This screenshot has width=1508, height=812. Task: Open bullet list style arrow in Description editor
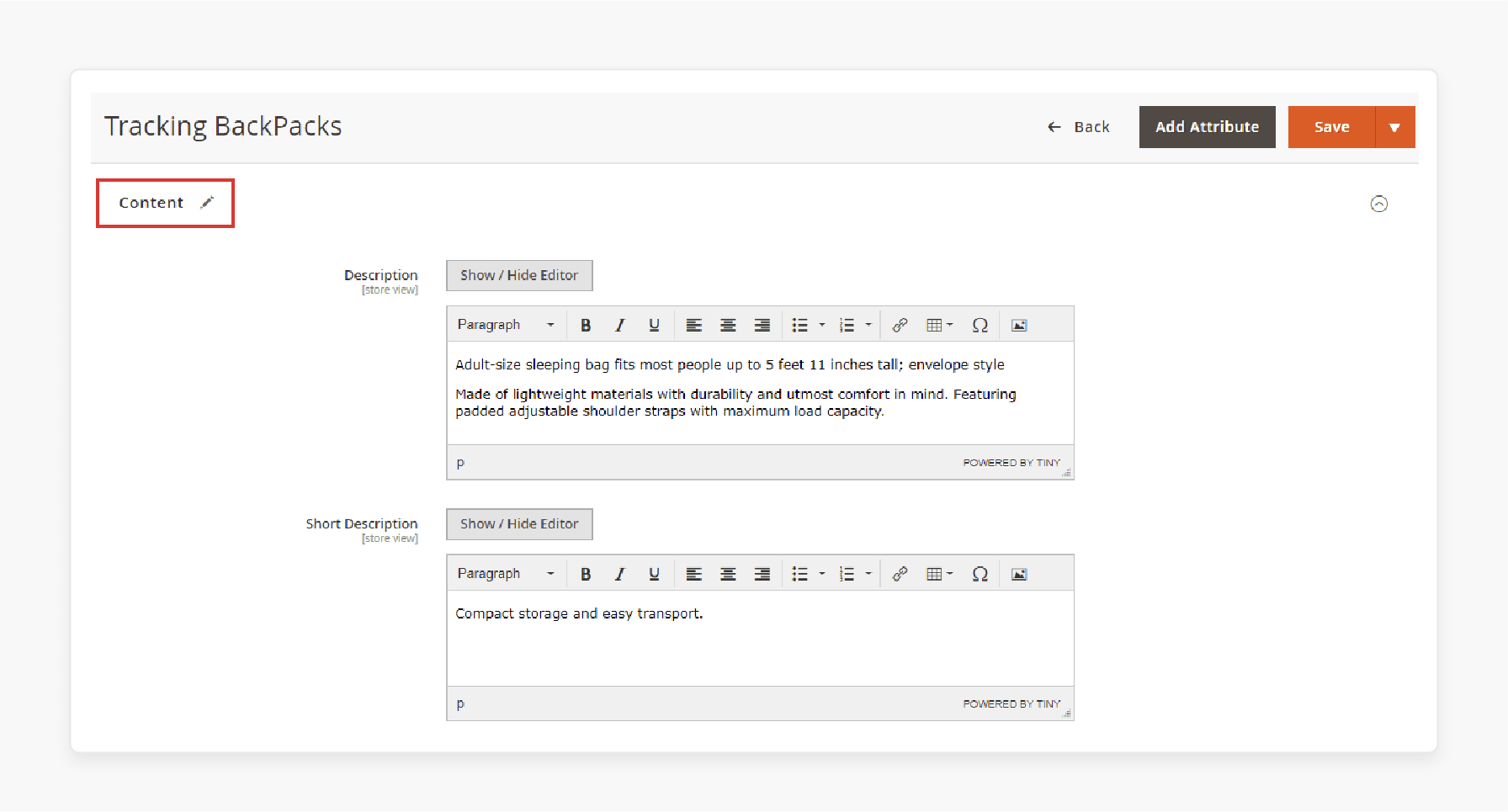(822, 325)
